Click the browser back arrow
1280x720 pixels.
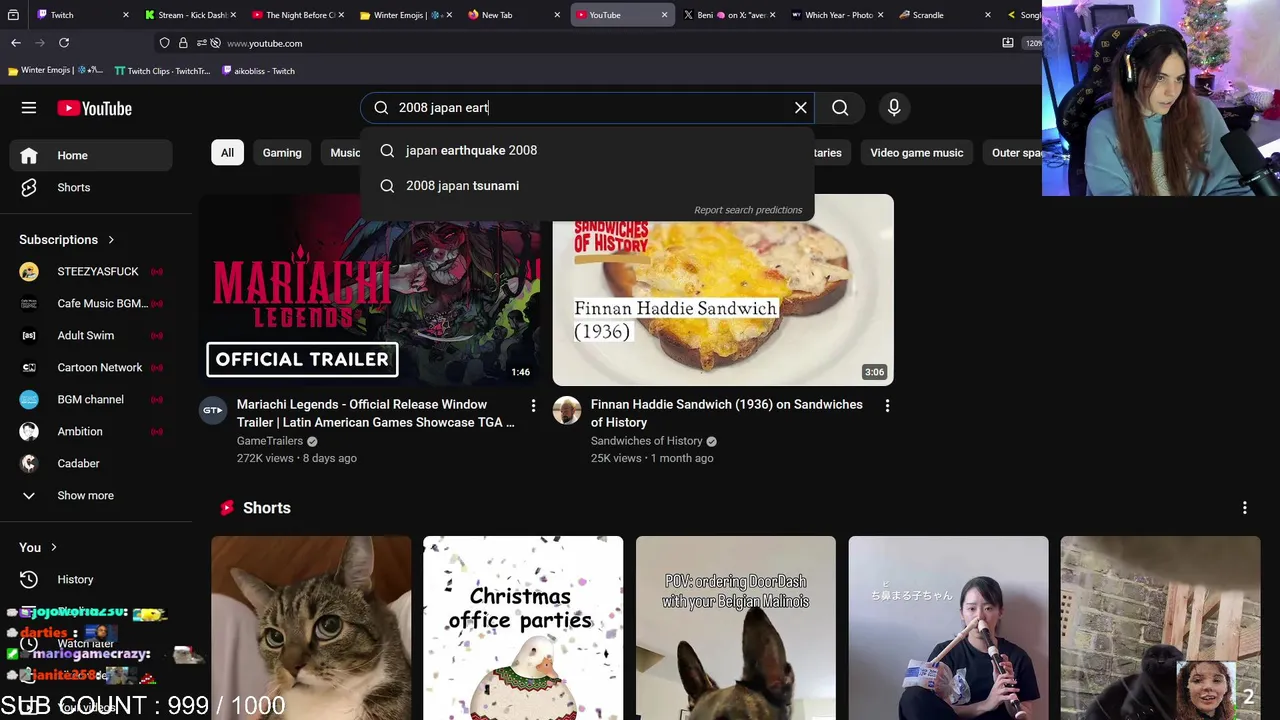(x=16, y=43)
